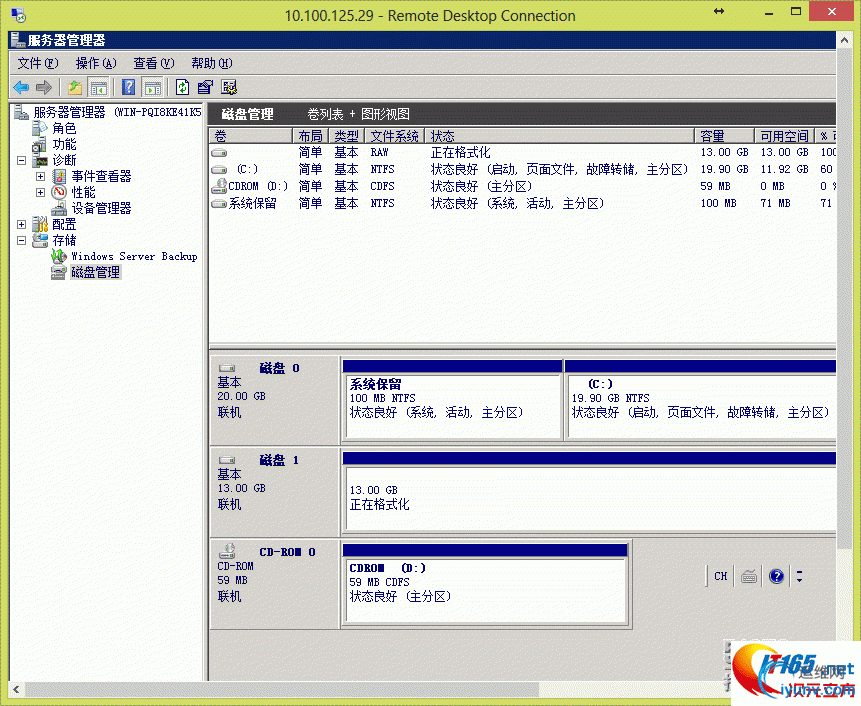The height and width of the screenshot is (706, 861).
Task: Sort by the 卷 column header
Action: [251, 136]
